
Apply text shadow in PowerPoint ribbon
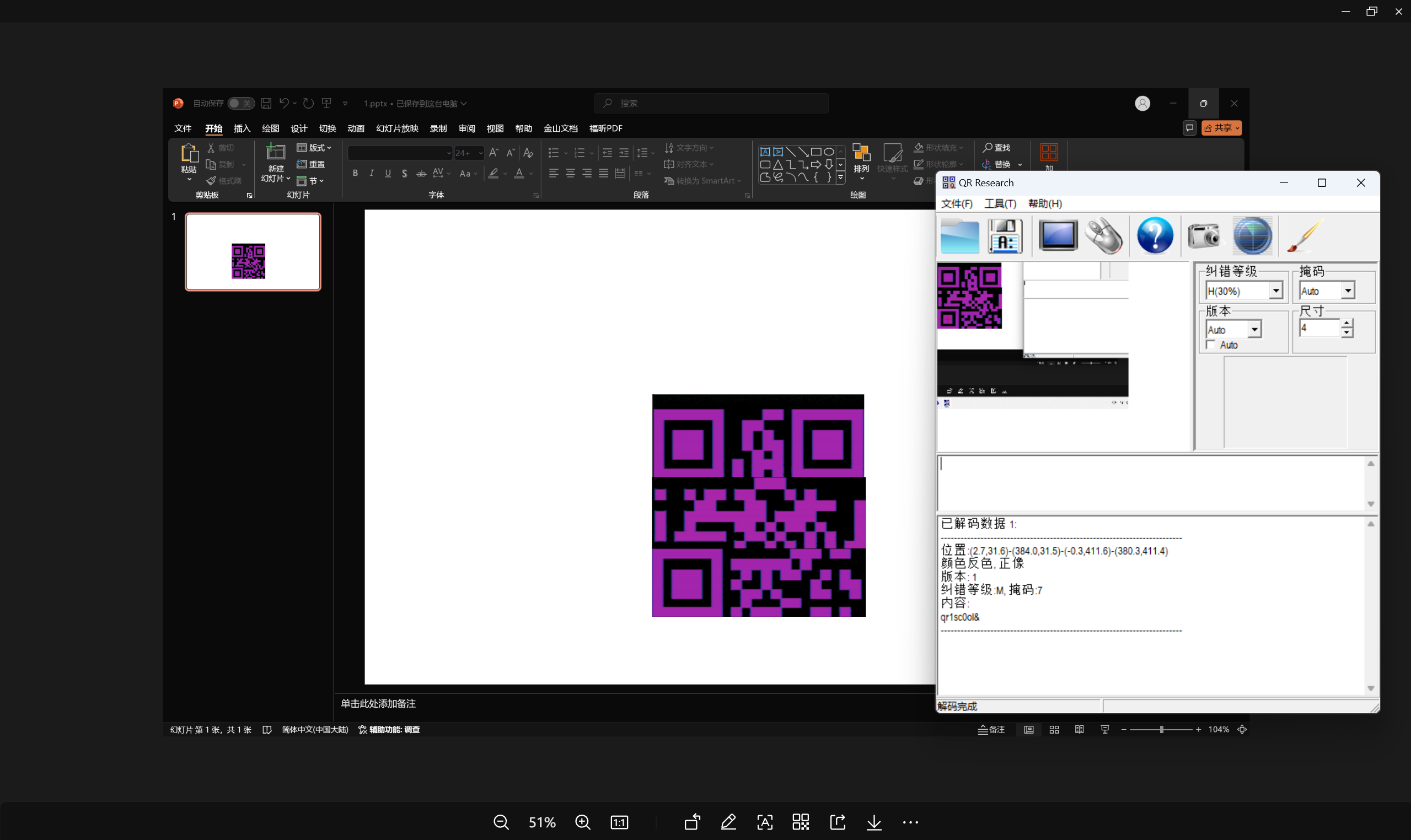pyautogui.click(x=404, y=173)
